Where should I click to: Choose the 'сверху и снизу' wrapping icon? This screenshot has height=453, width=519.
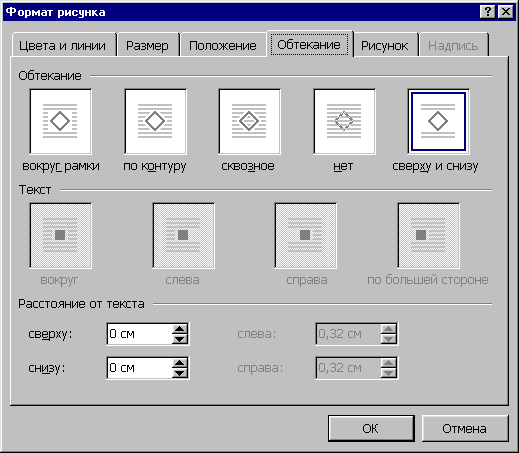pyautogui.click(x=438, y=122)
